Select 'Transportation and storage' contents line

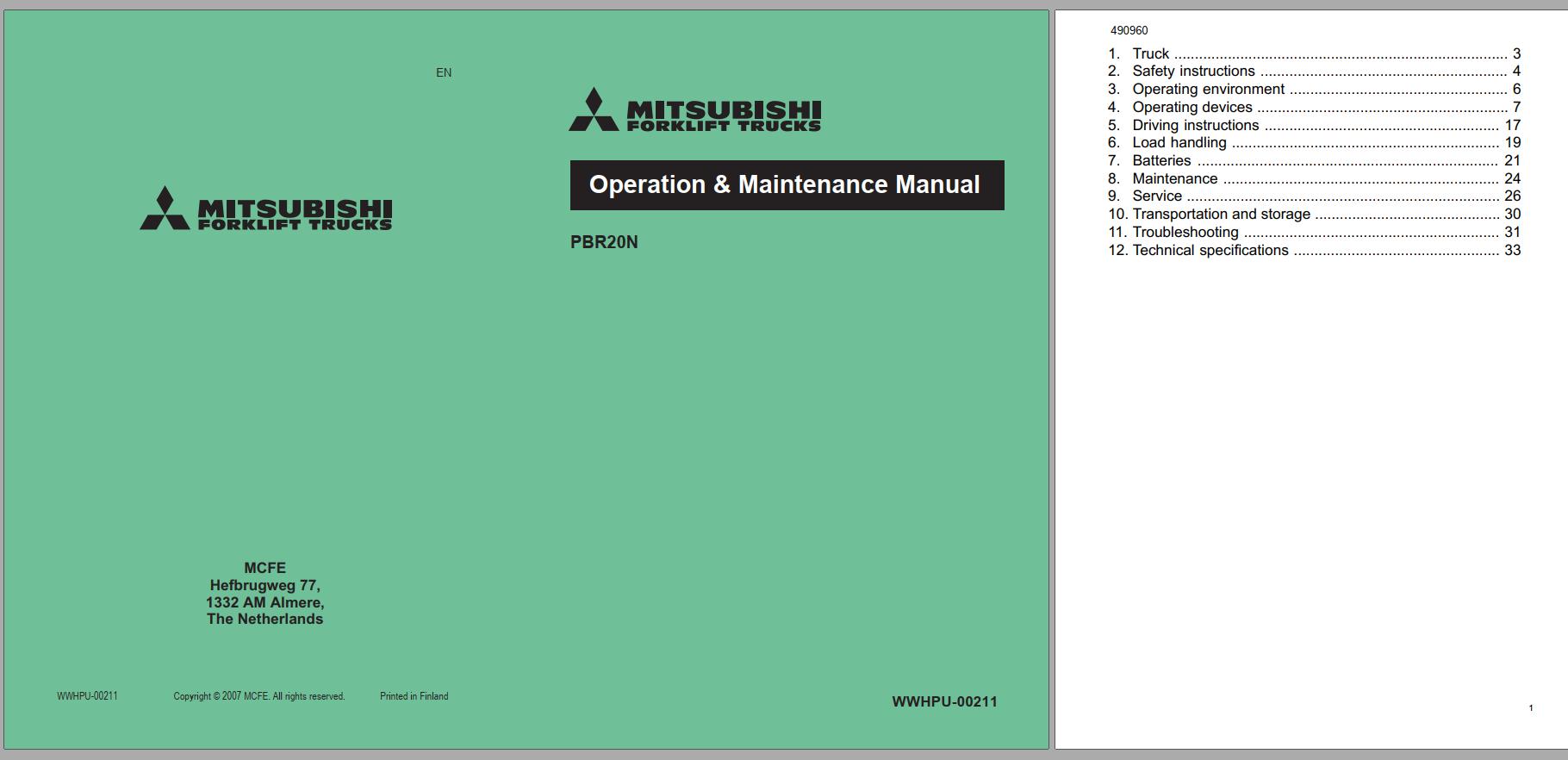tap(1314, 215)
